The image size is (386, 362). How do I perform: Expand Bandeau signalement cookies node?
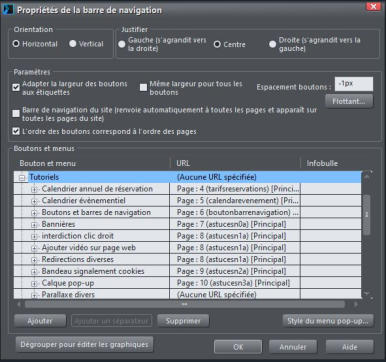(34, 272)
